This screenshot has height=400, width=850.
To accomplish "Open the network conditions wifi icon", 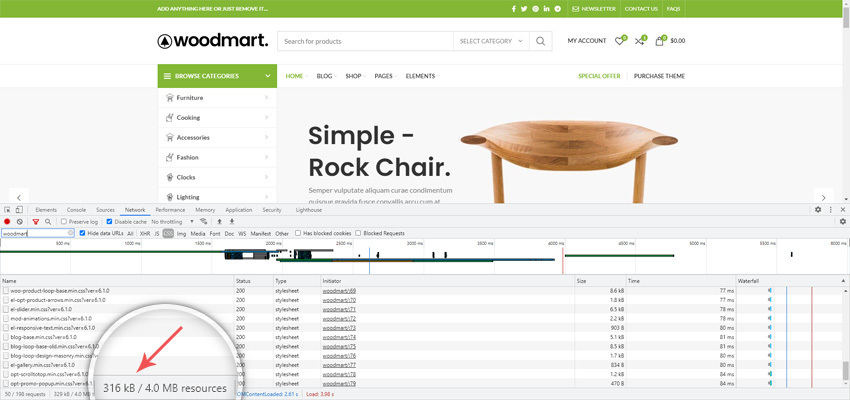I will 204,222.
